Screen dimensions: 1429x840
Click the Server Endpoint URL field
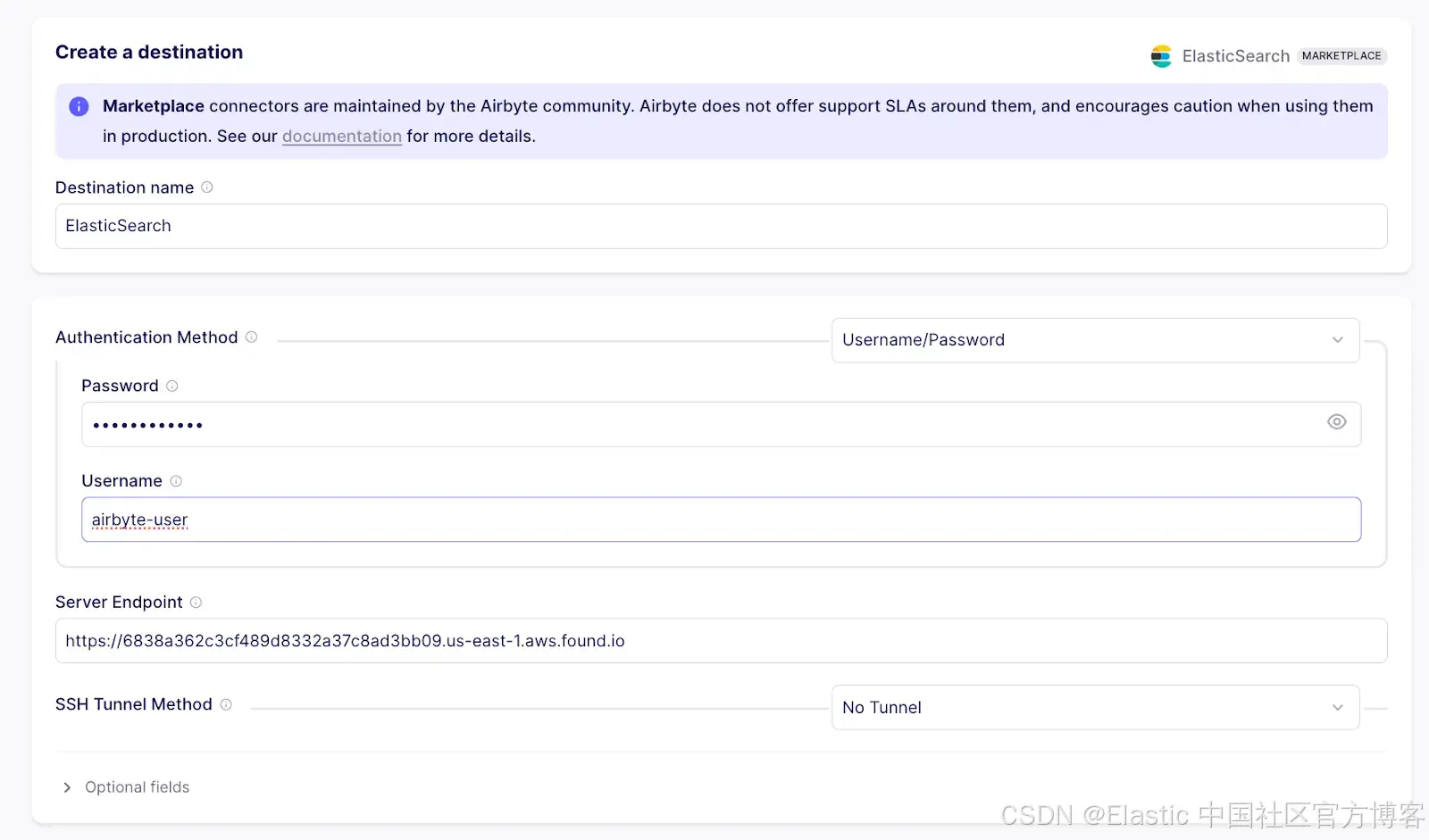tap(720, 641)
